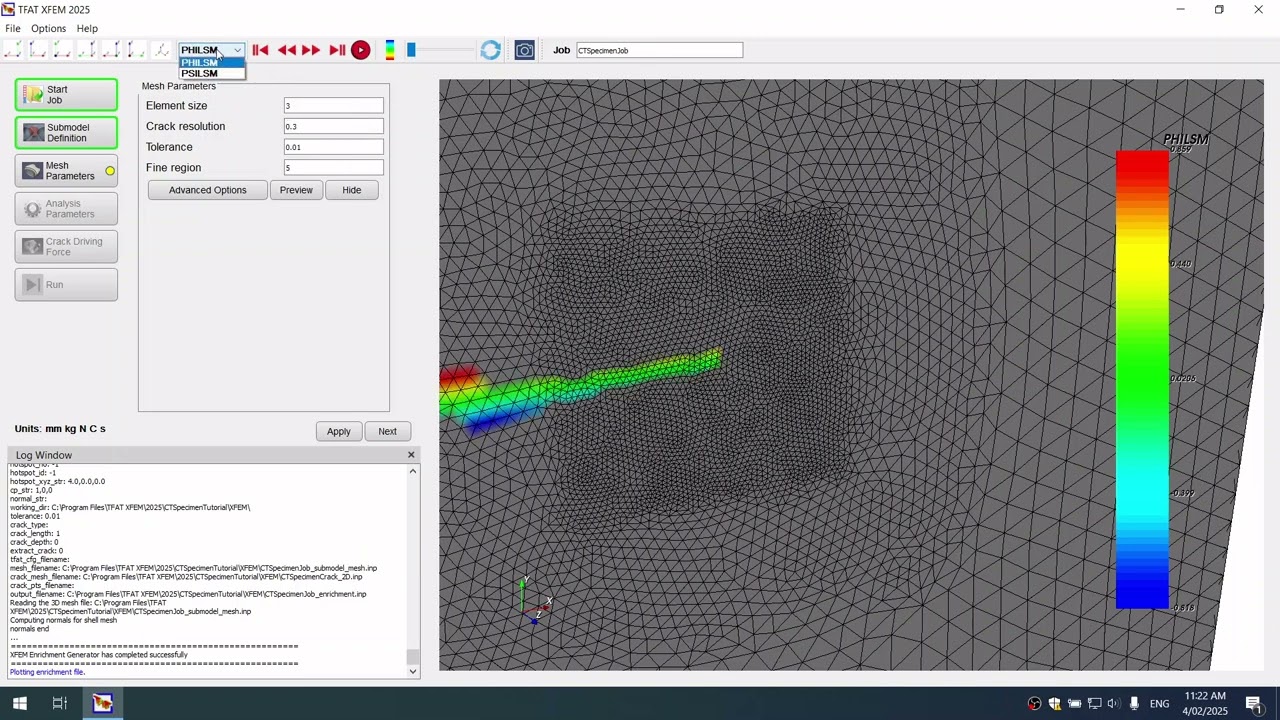The image size is (1280, 720).
Task: Click the Apply button
Action: pyautogui.click(x=339, y=431)
